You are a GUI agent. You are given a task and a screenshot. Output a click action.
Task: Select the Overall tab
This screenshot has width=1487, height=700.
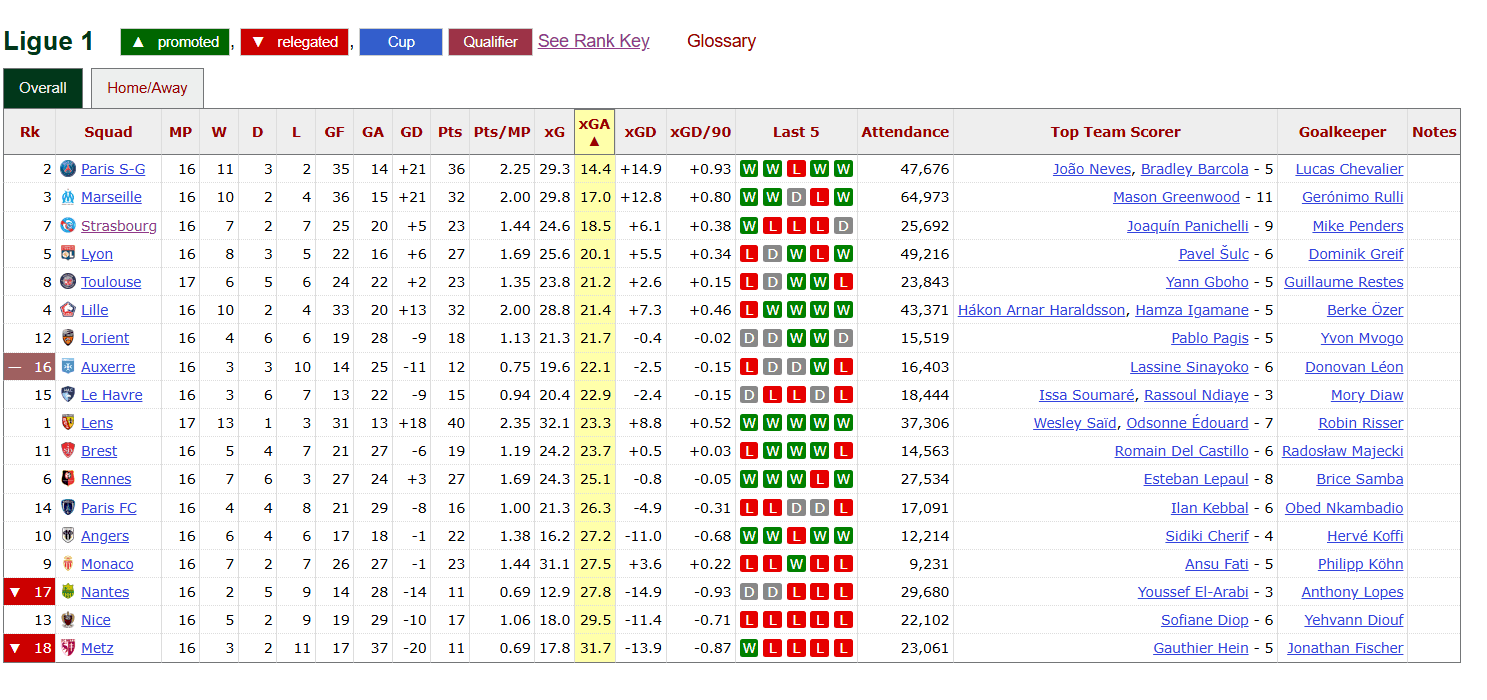pos(43,88)
